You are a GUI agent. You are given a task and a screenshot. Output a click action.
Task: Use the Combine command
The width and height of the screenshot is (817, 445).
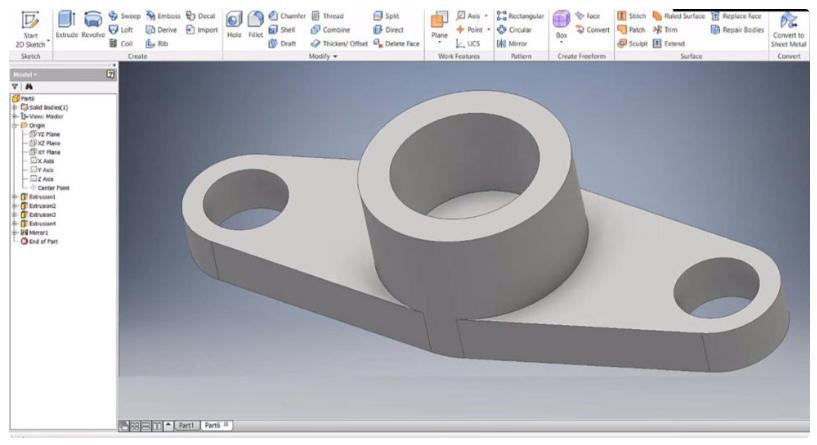click(x=331, y=30)
